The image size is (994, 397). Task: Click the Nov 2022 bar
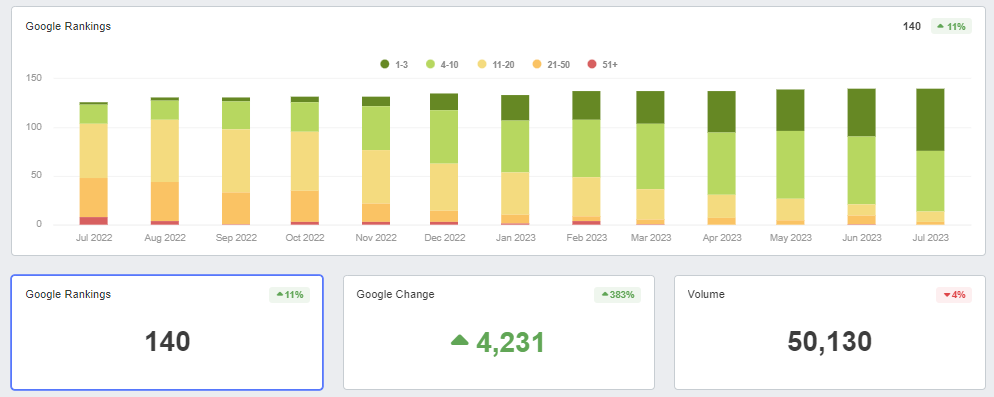(x=376, y=160)
